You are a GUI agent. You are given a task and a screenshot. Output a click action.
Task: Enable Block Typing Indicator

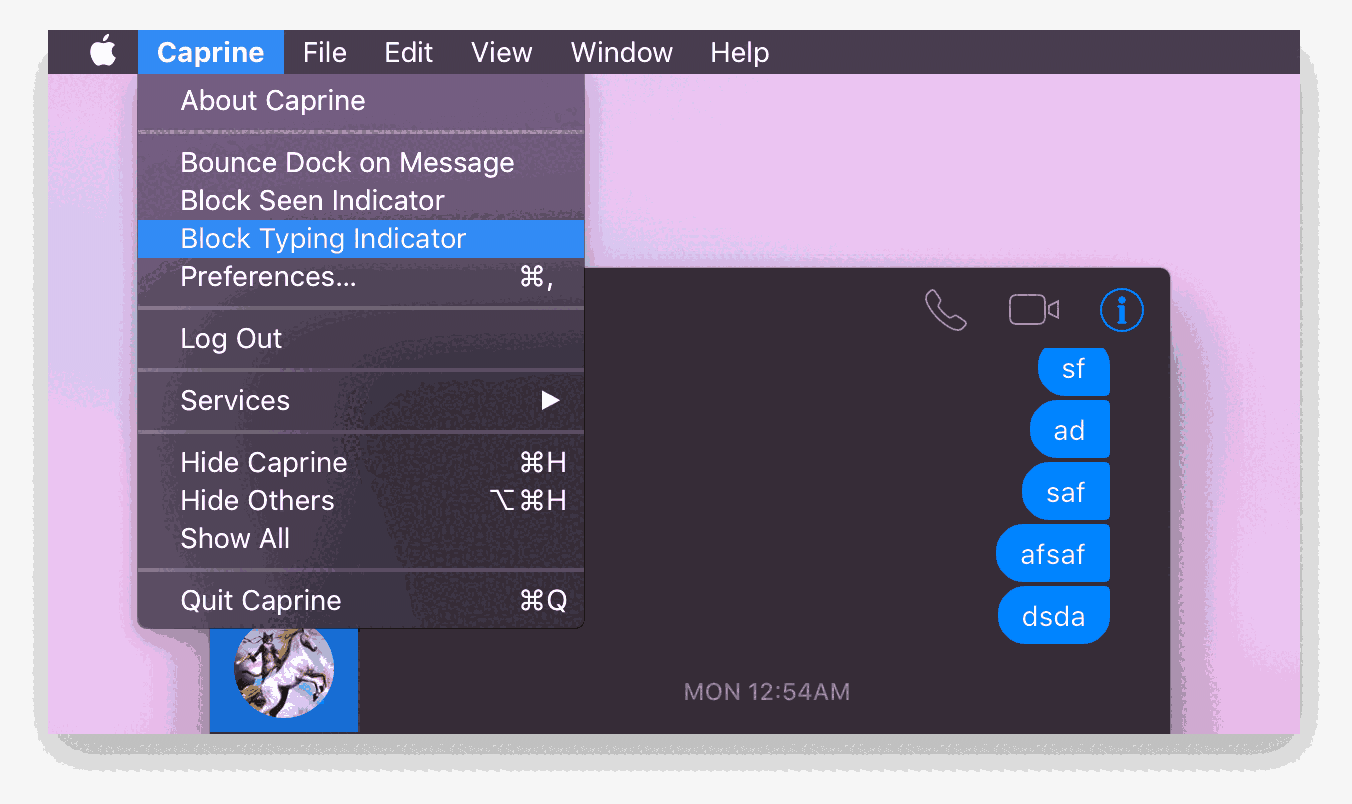(322, 238)
